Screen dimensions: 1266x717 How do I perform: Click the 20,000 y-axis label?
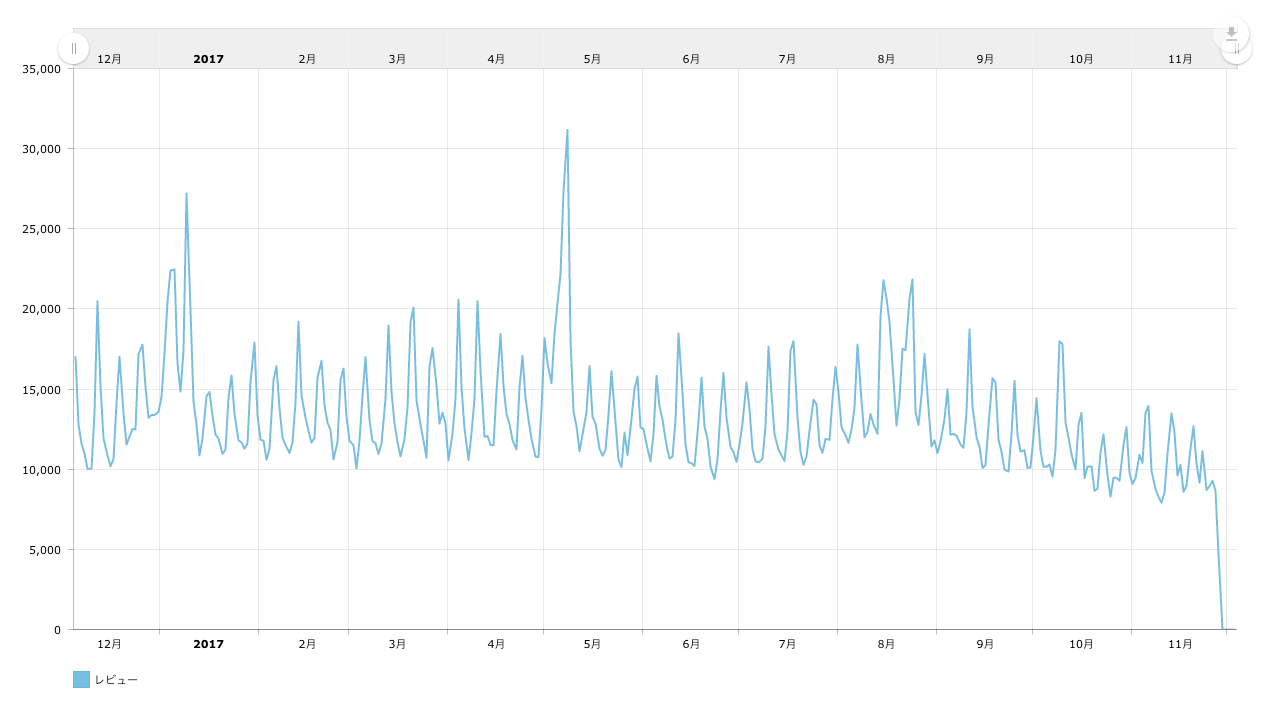point(41,309)
